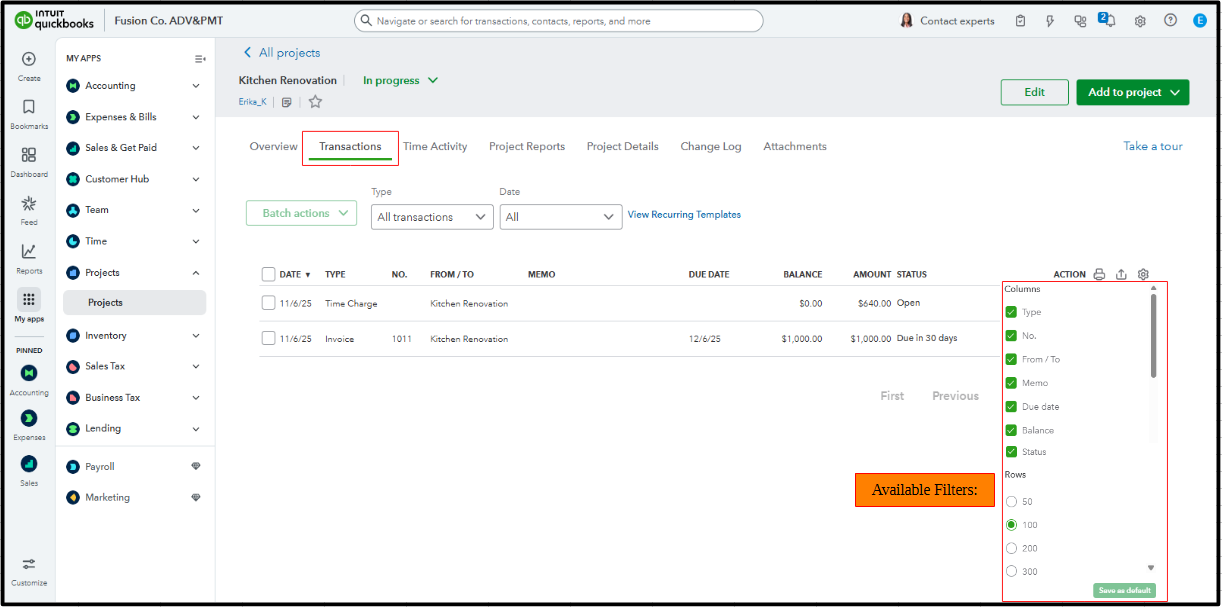Image resolution: width=1222 pixels, height=607 pixels.
Task: Uncheck the Memo column checkbox
Action: click(x=1011, y=383)
